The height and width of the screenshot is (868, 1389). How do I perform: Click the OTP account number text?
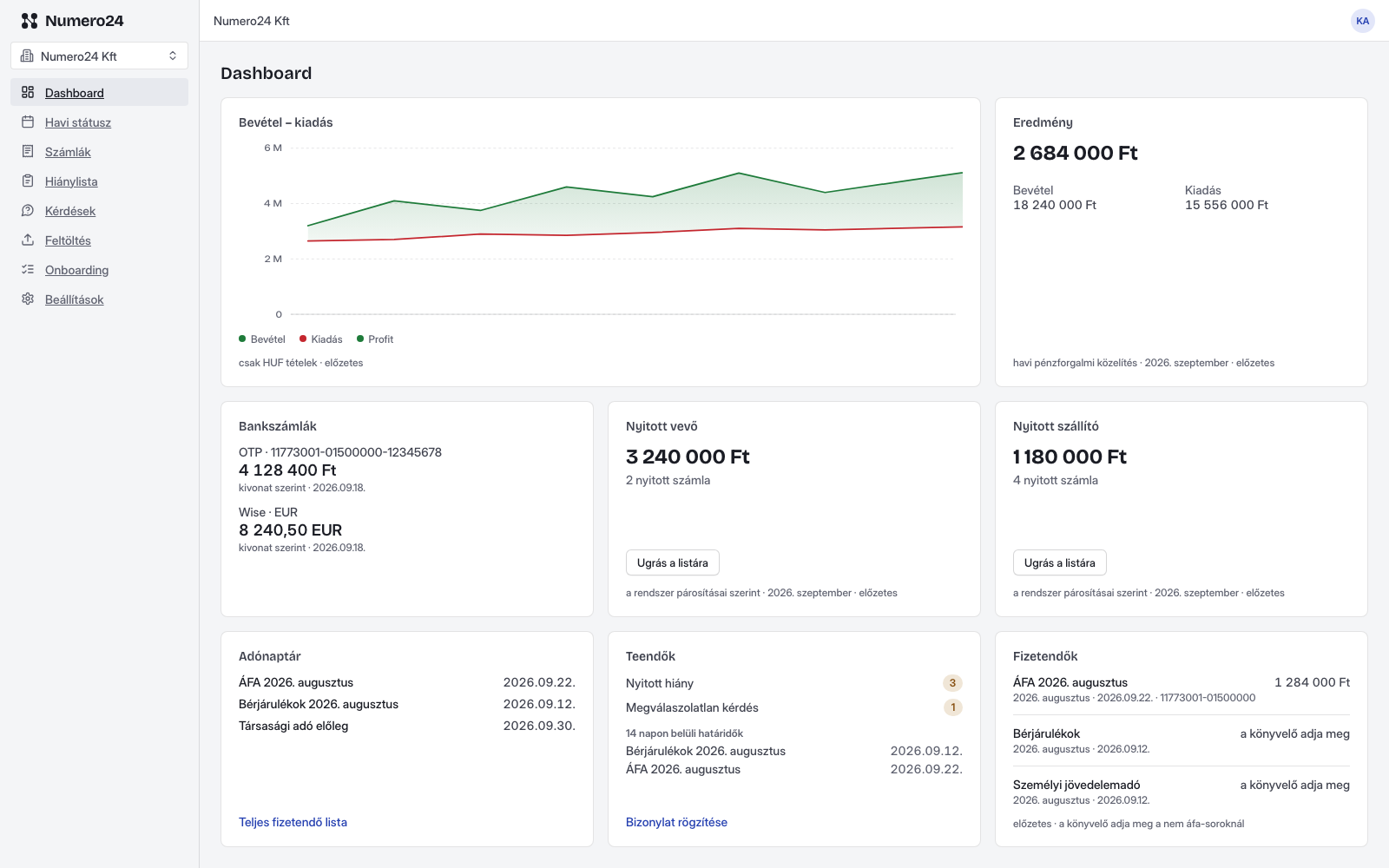[x=340, y=452]
